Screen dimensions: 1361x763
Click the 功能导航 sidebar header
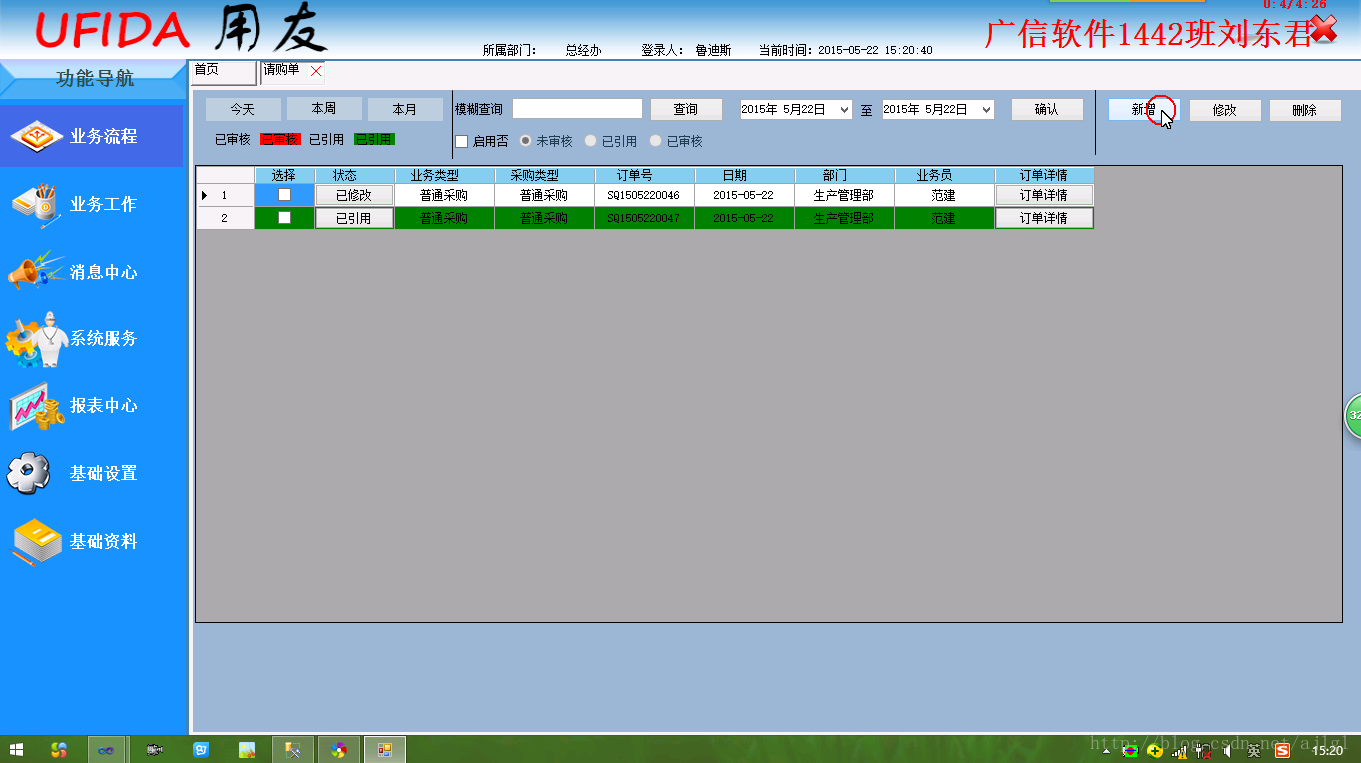tap(93, 79)
